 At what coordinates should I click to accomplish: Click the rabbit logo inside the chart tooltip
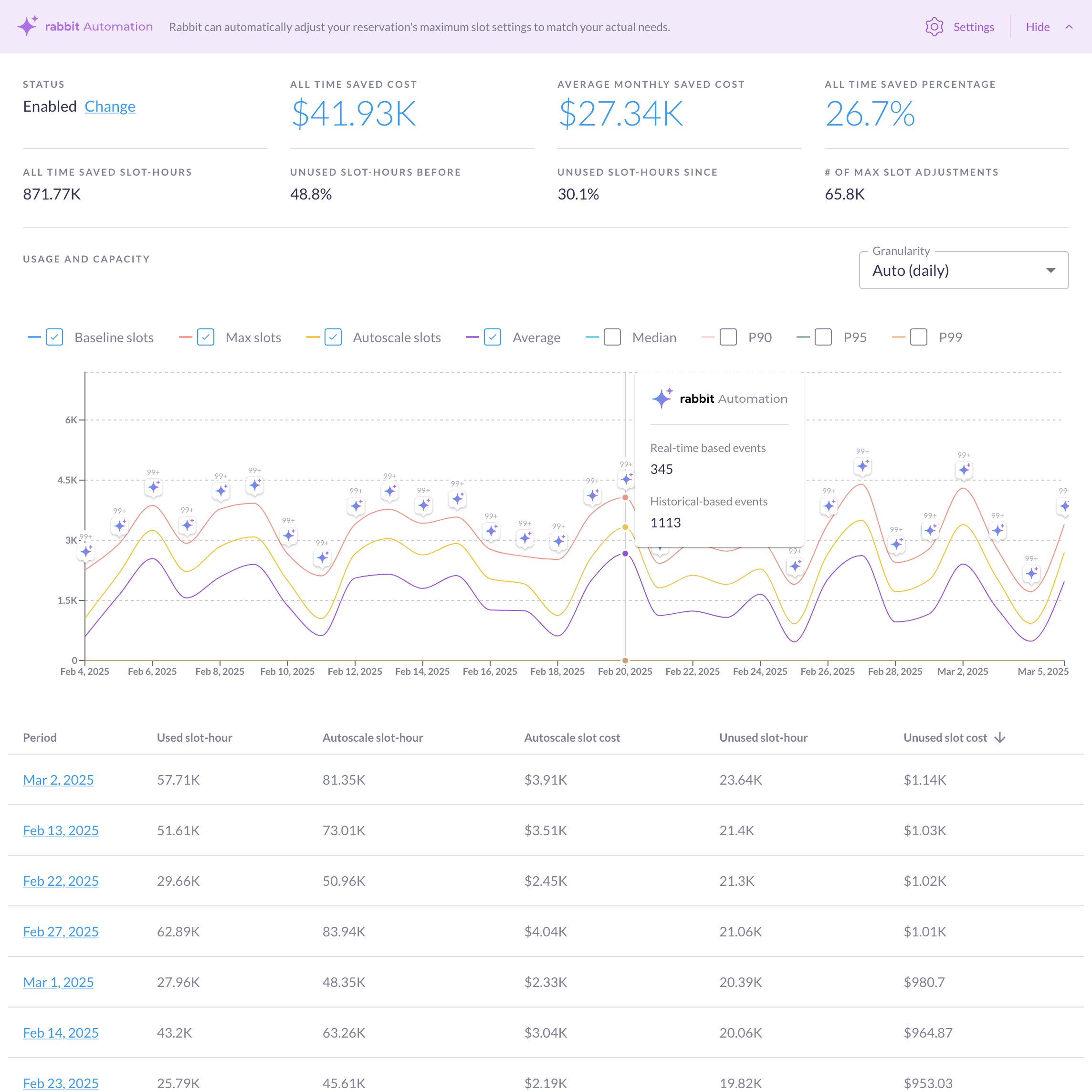[662, 399]
